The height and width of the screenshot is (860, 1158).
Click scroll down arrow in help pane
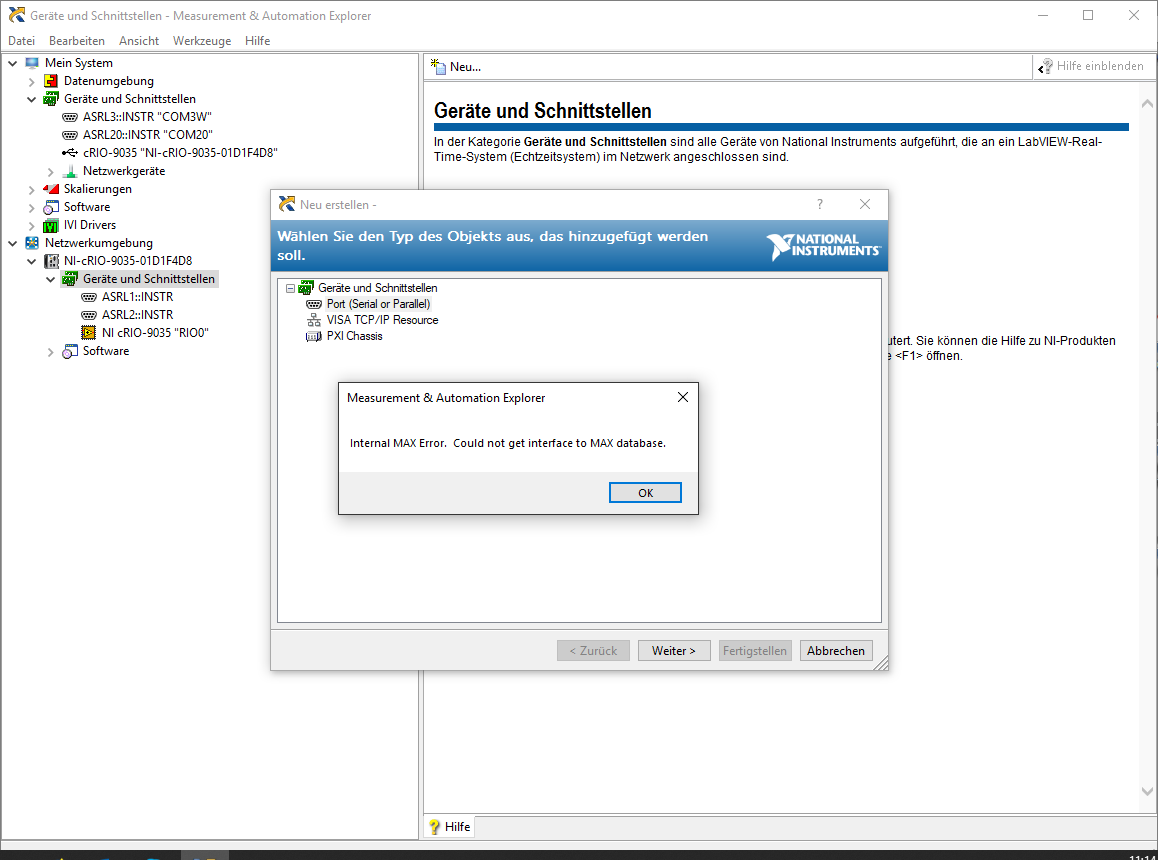tap(1148, 791)
